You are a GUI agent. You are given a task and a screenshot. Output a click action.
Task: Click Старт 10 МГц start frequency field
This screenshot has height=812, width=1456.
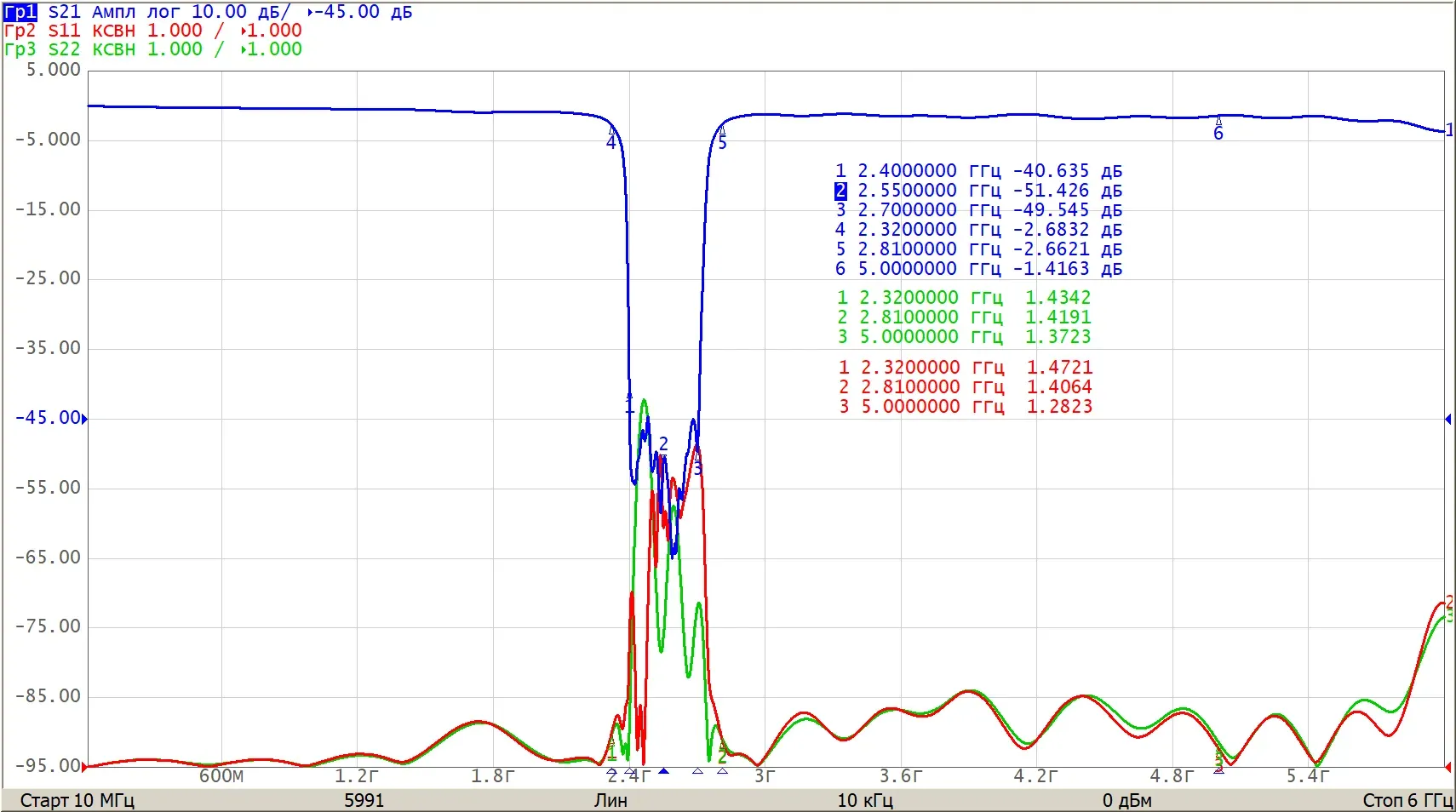click(77, 801)
